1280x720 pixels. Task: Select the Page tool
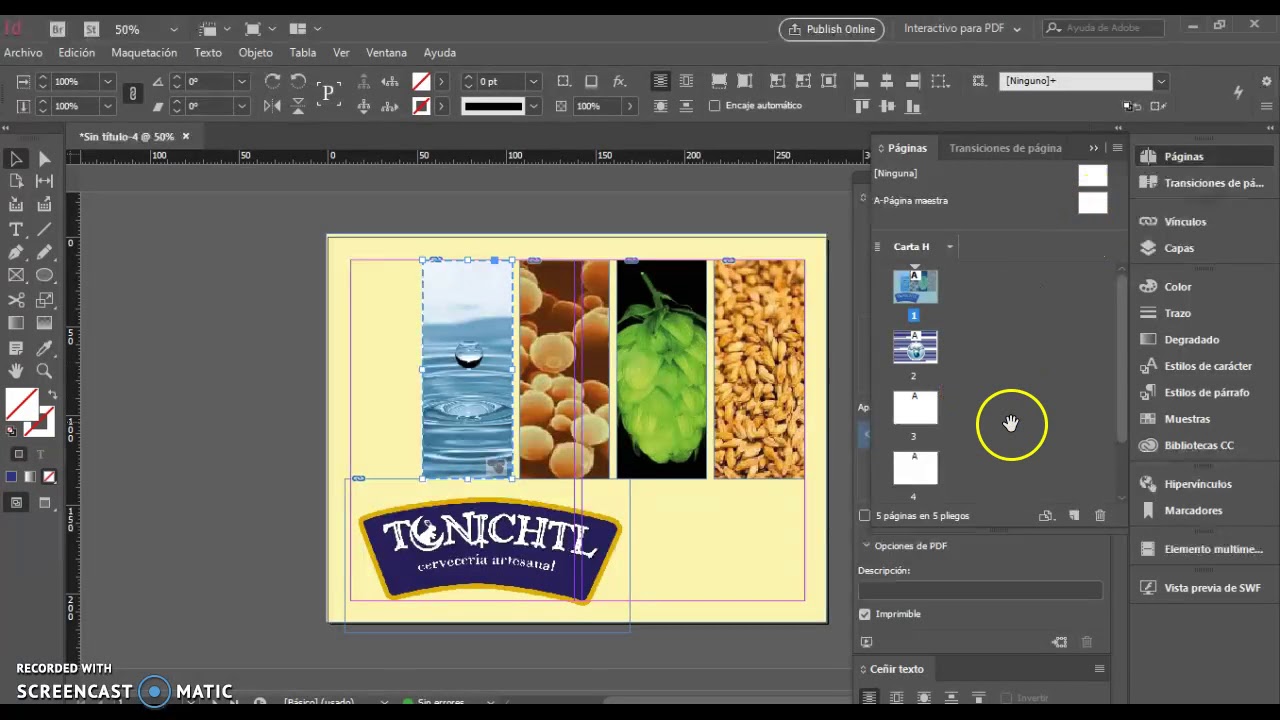16,181
